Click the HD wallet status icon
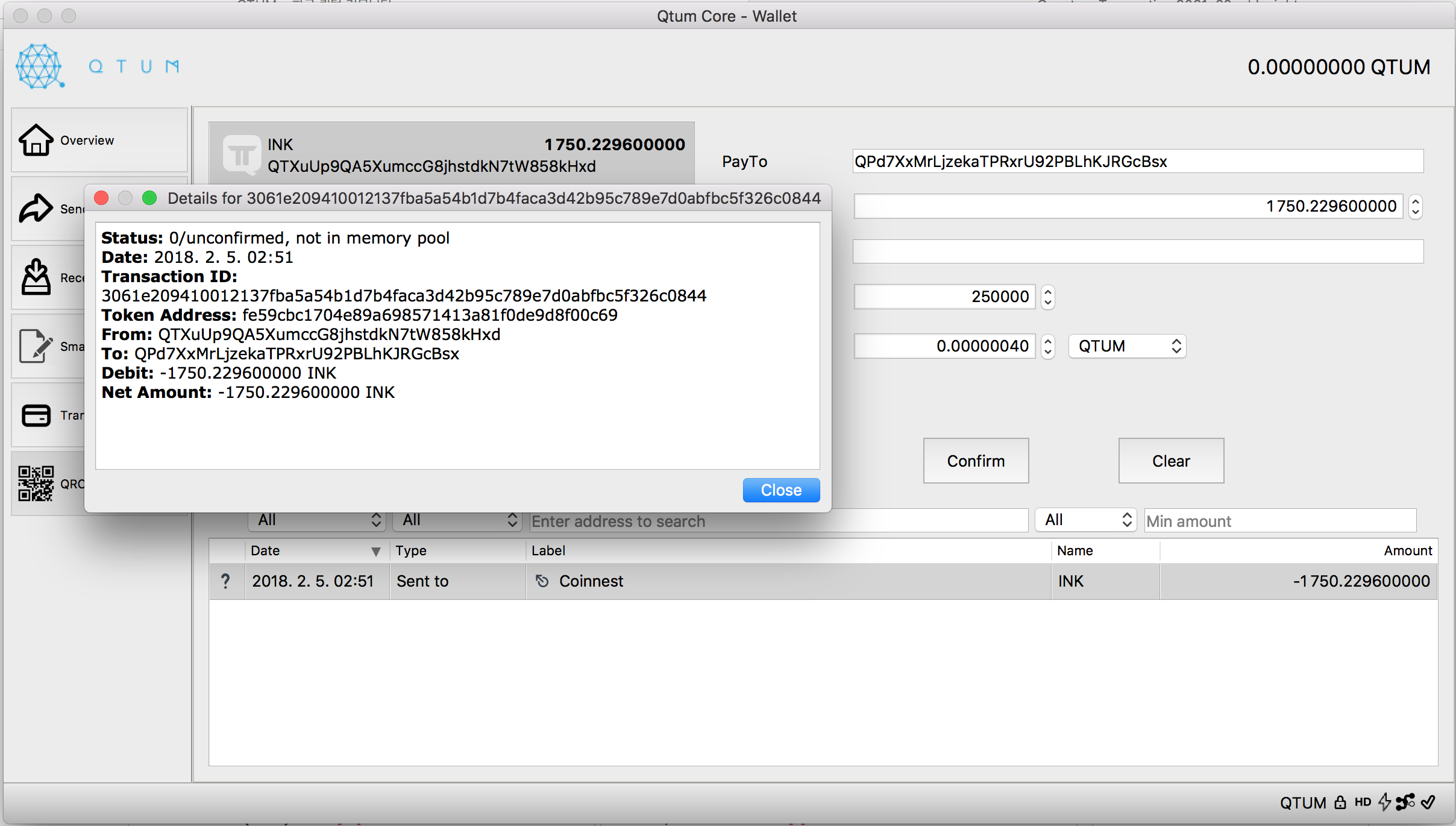 1363,802
